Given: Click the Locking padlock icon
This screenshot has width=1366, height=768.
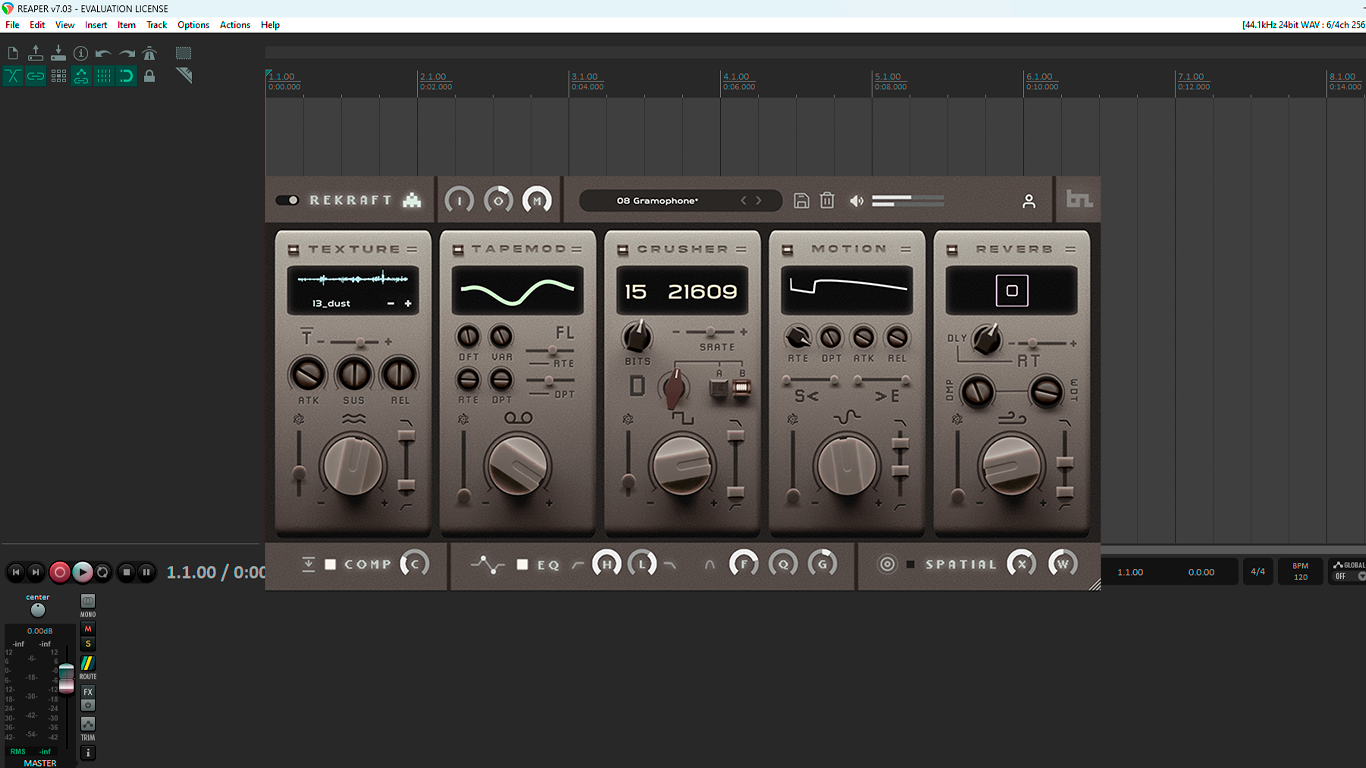Looking at the screenshot, I should [x=150, y=76].
